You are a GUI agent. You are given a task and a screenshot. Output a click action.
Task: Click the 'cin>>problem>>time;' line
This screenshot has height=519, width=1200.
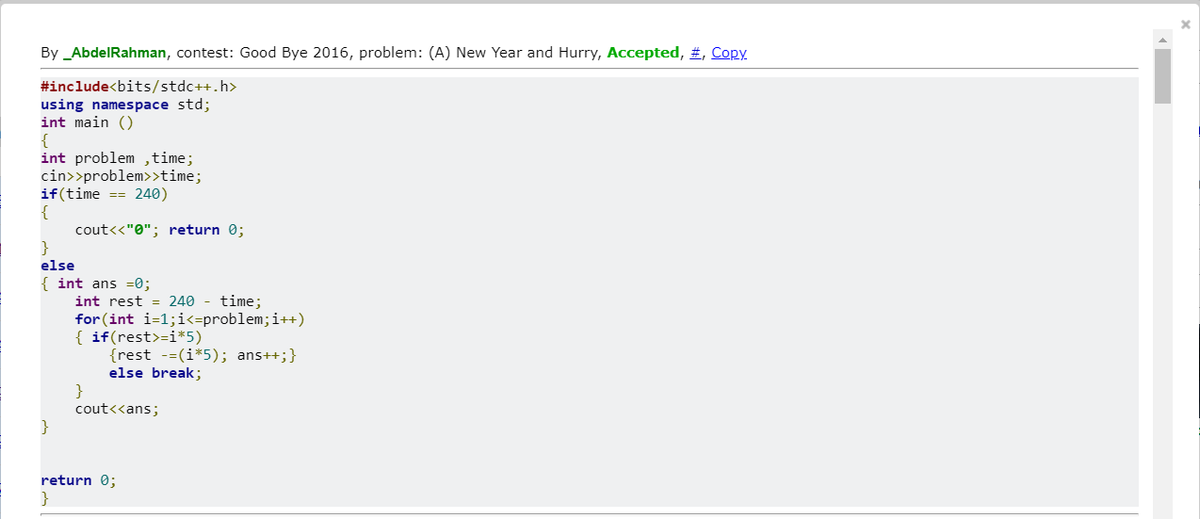pos(122,176)
